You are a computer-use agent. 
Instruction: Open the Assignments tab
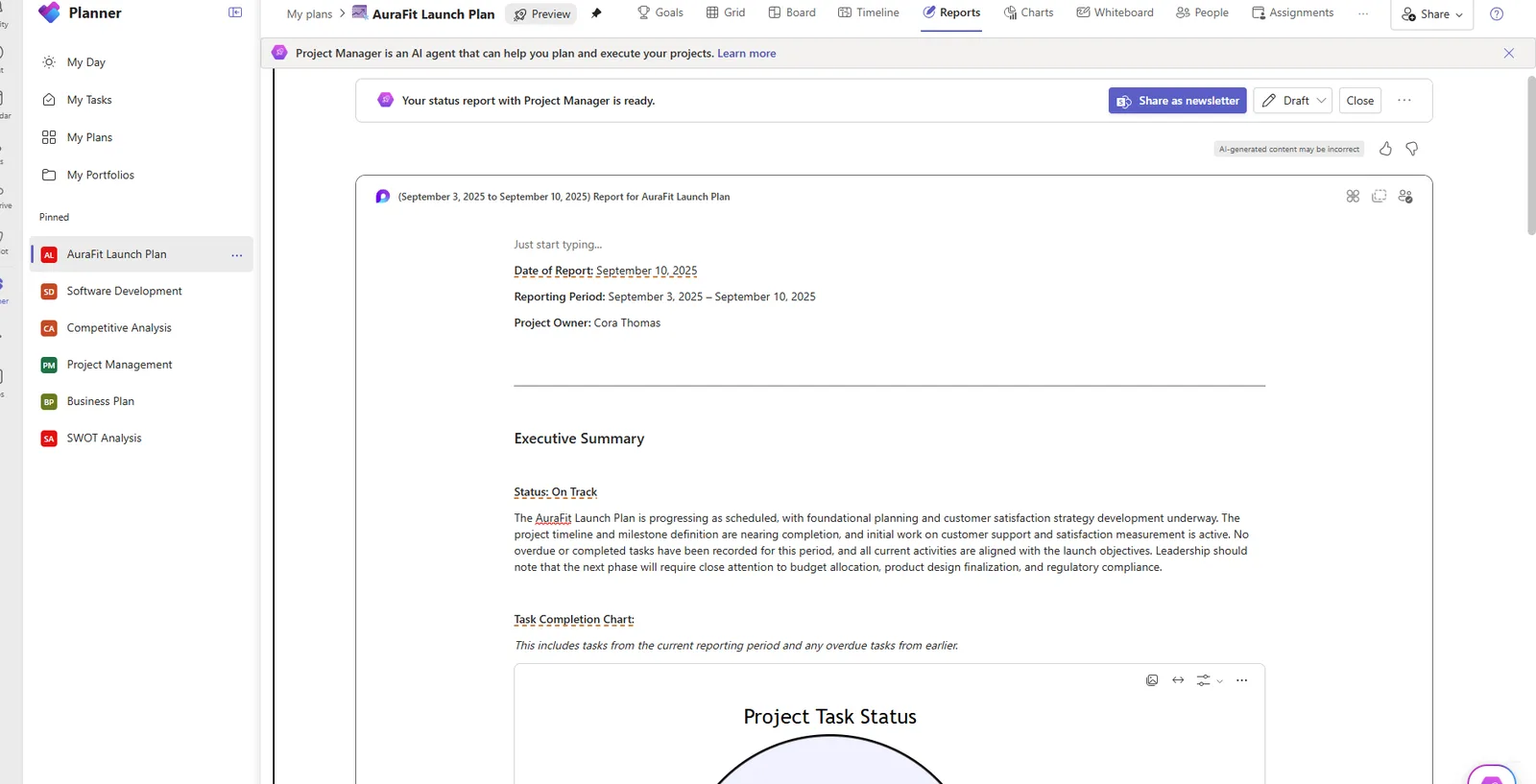click(x=1292, y=12)
